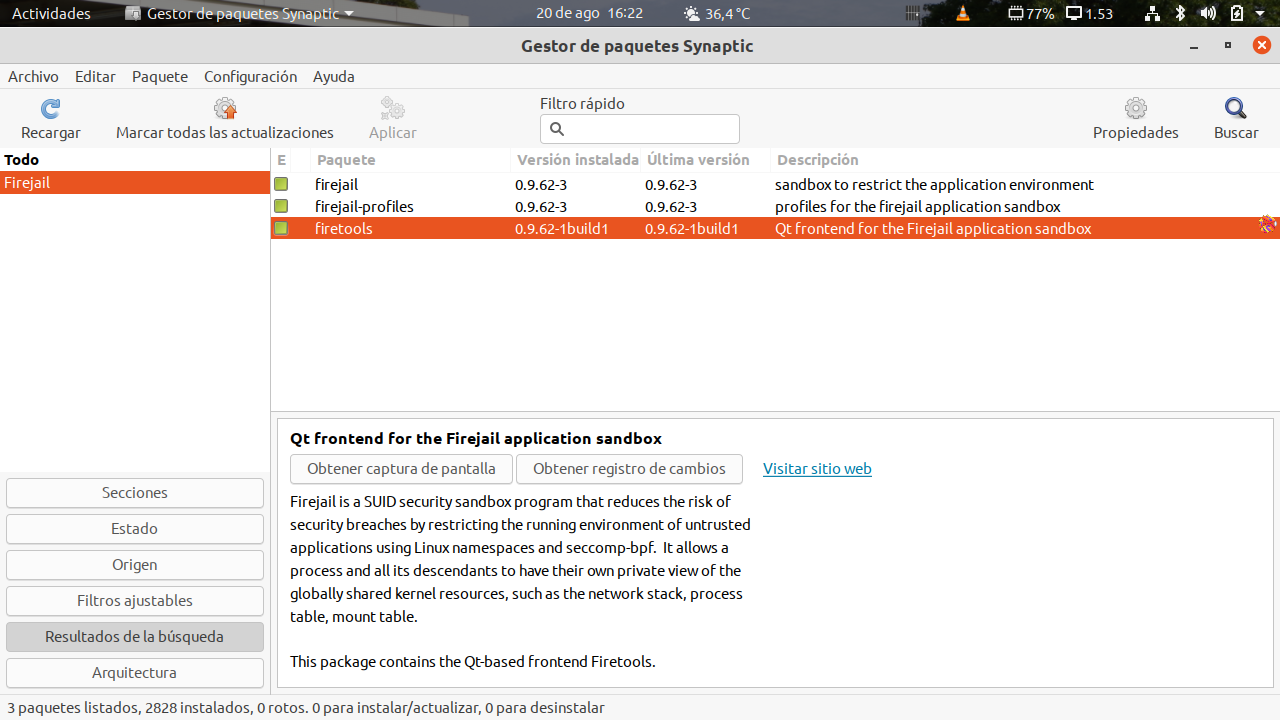Click the clock showing 20 de ago 16:22
Viewport: 1280px width, 720px height.
[x=589, y=14]
